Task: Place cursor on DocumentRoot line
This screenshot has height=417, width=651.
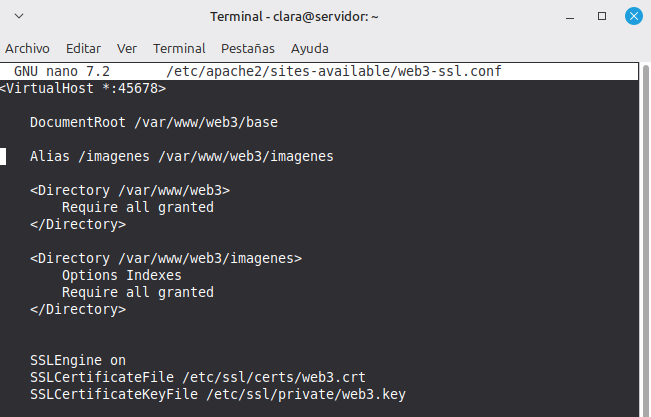Action: 153,122
